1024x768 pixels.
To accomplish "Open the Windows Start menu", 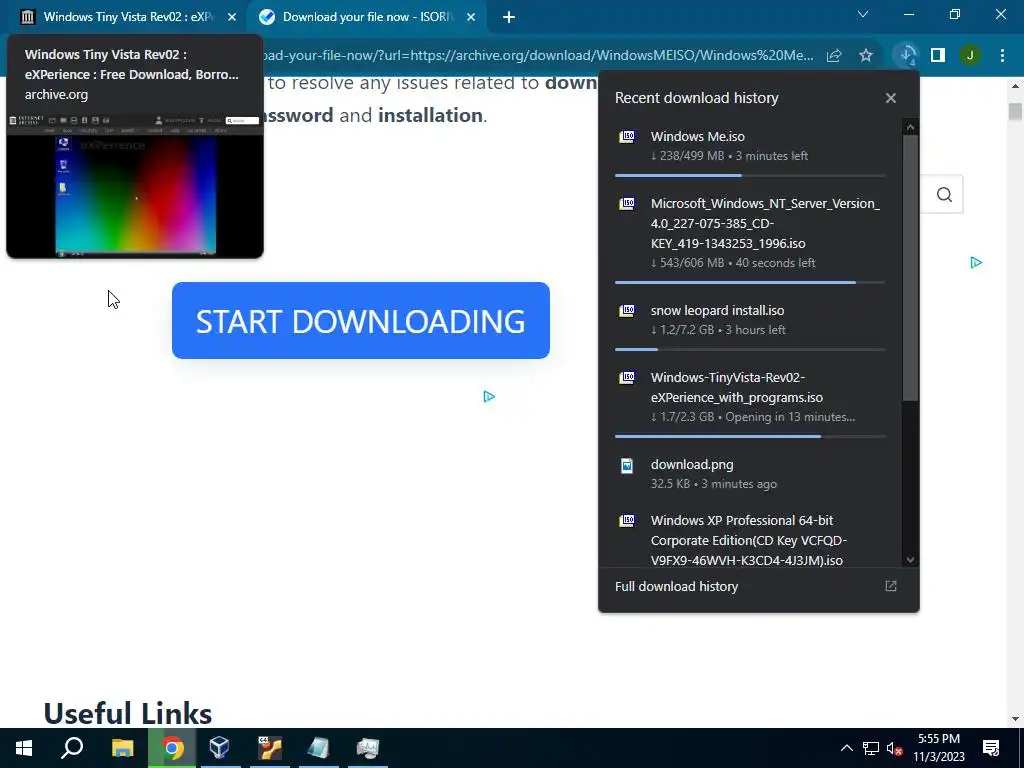I will [24, 748].
